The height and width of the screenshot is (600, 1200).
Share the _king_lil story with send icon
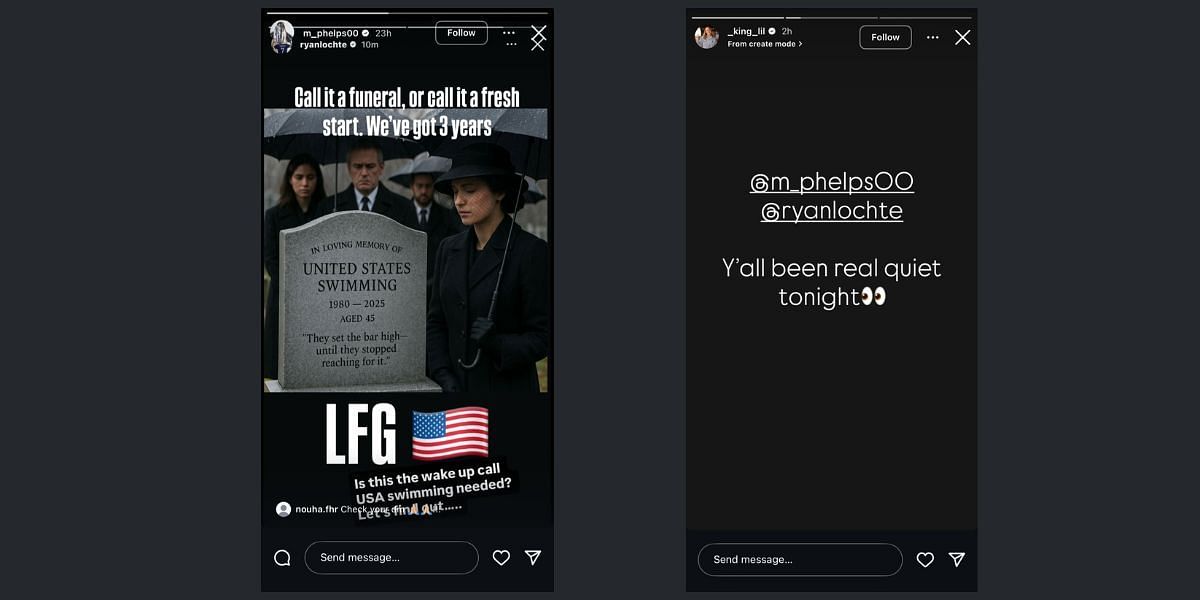point(957,560)
